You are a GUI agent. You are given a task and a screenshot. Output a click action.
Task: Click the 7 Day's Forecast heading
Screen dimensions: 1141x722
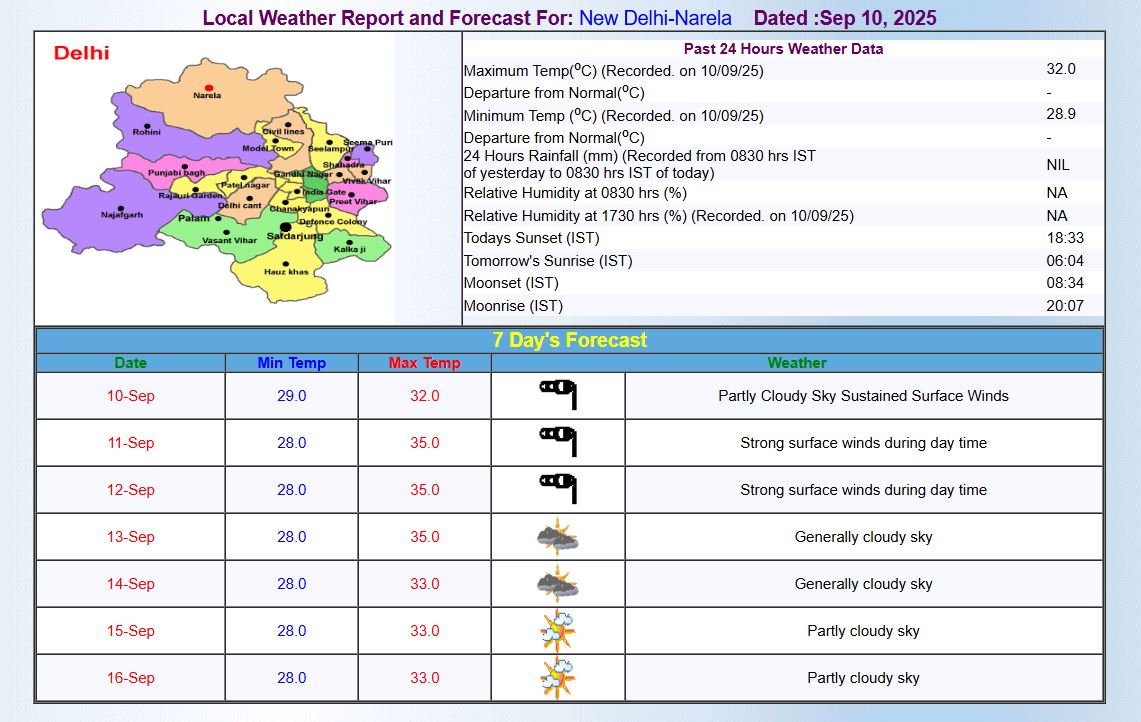pos(570,340)
